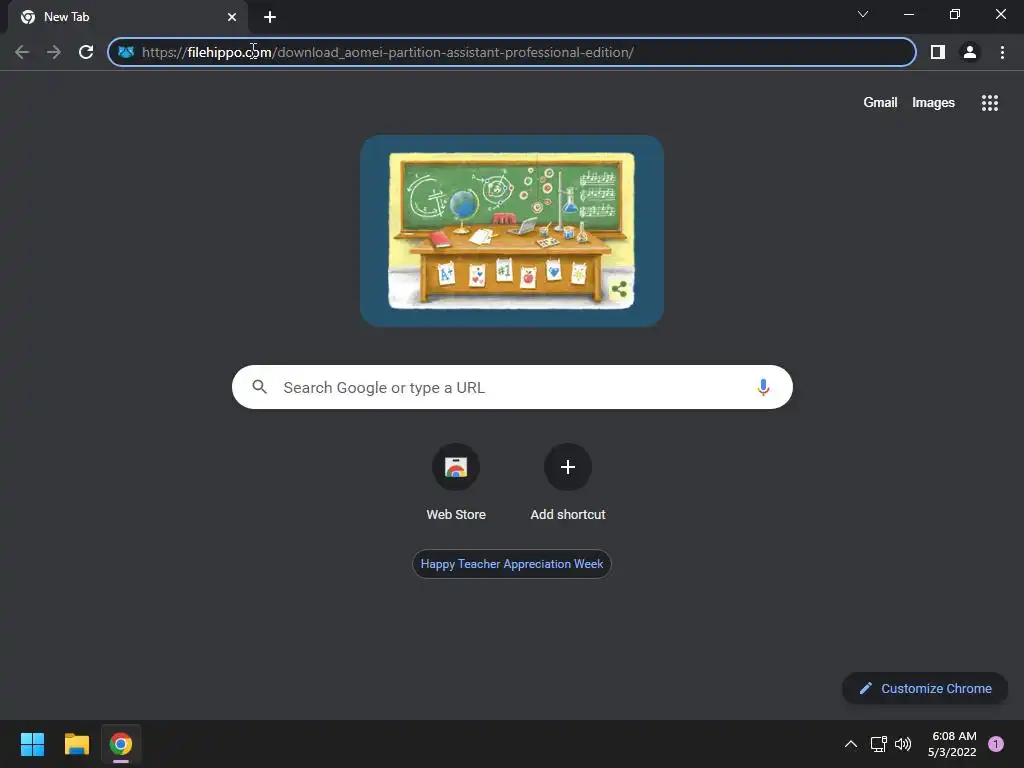Open the Web Store shortcut
The height and width of the screenshot is (768, 1024).
click(x=456, y=483)
